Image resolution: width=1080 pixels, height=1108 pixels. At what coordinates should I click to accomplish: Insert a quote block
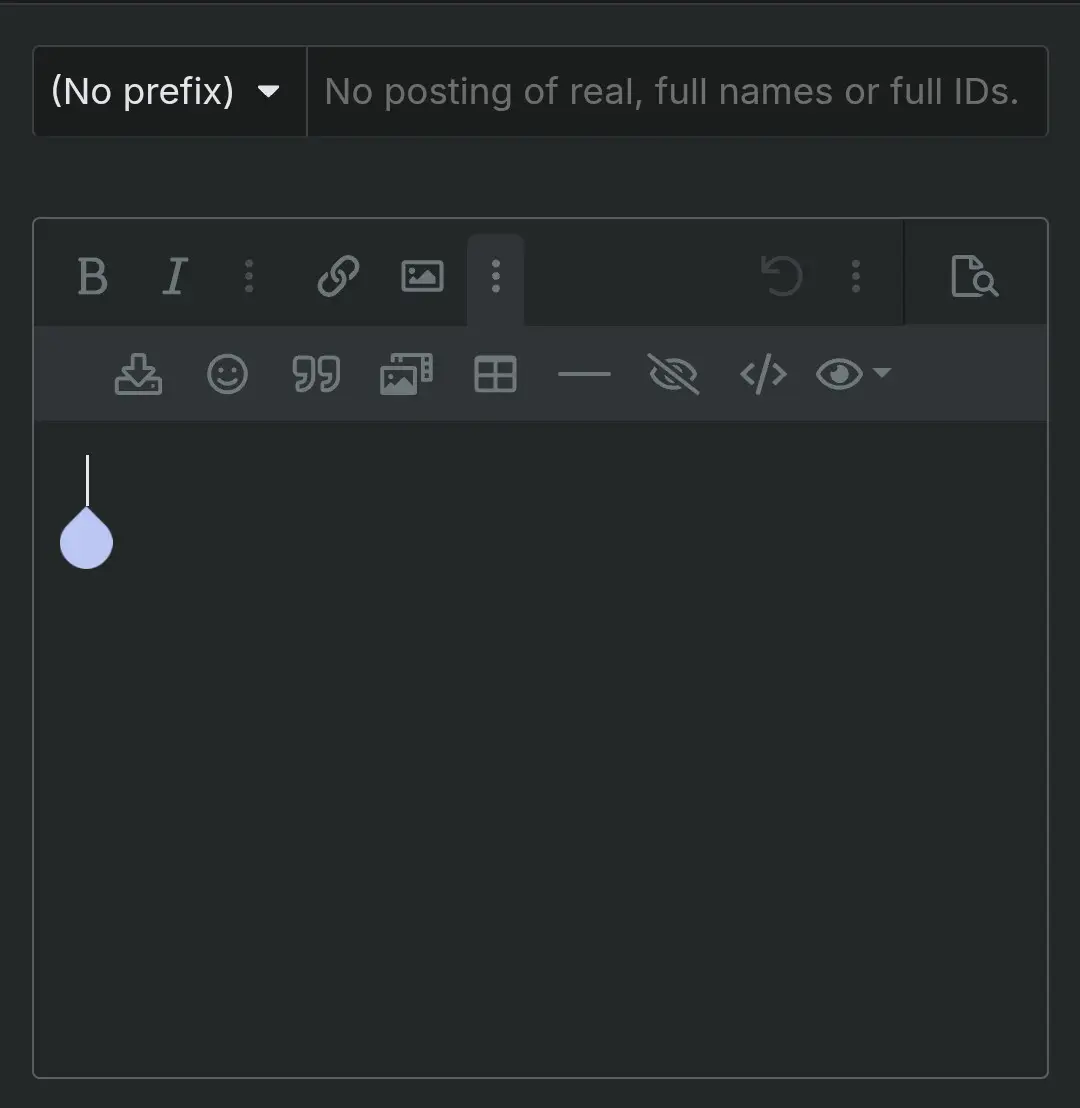point(316,374)
